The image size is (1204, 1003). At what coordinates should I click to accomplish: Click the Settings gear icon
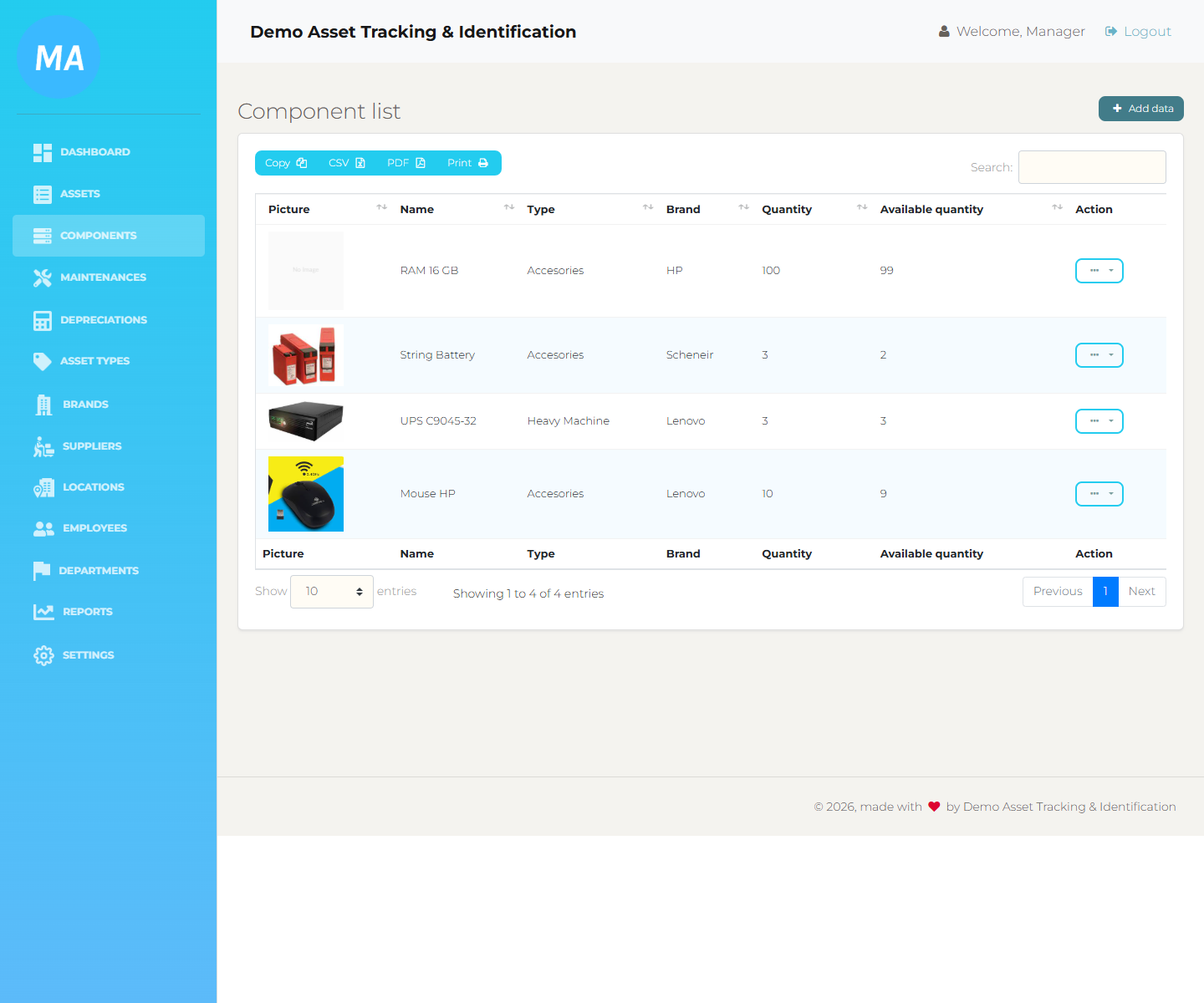point(43,655)
